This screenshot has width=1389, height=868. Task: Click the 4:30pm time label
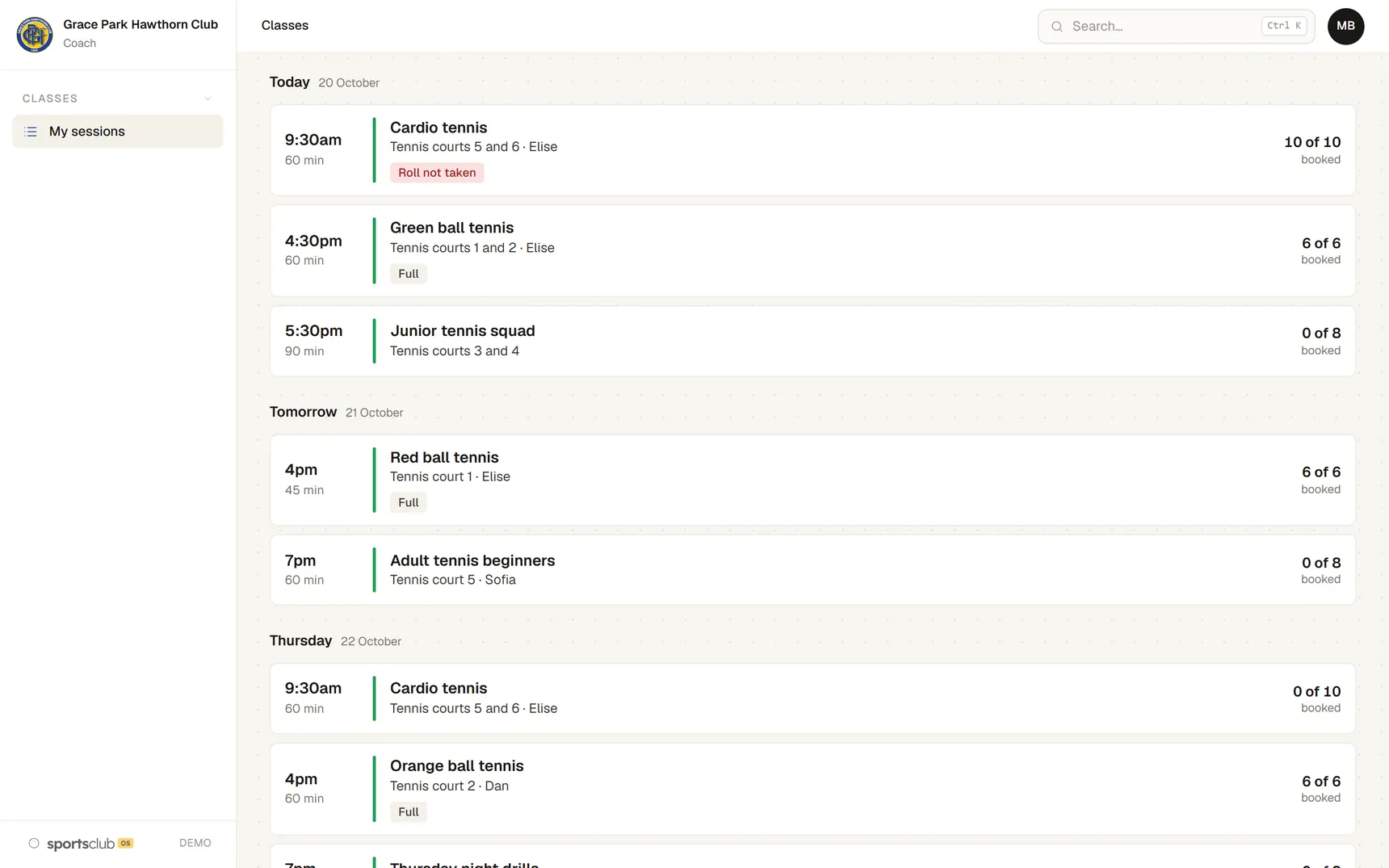(x=313, y=241)
